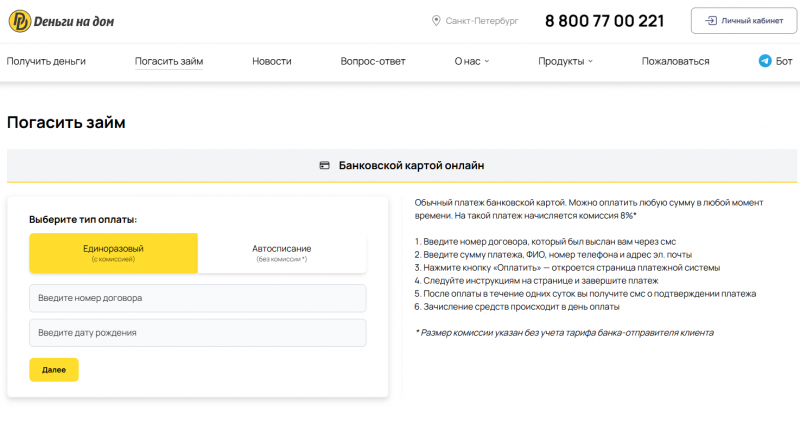Expand the О нас dropdown menu
Screen dimensions: 800x424
(x=472, y=61)
